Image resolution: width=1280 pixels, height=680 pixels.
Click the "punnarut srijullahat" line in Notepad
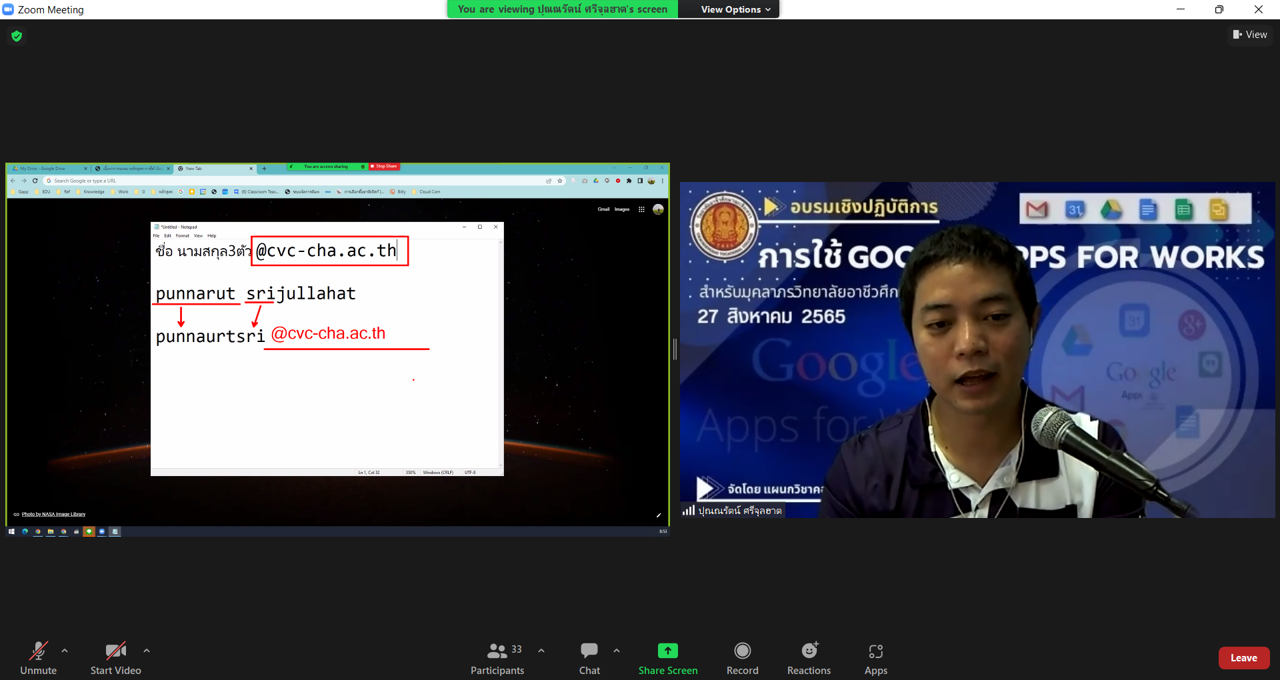tap(256, 294)
